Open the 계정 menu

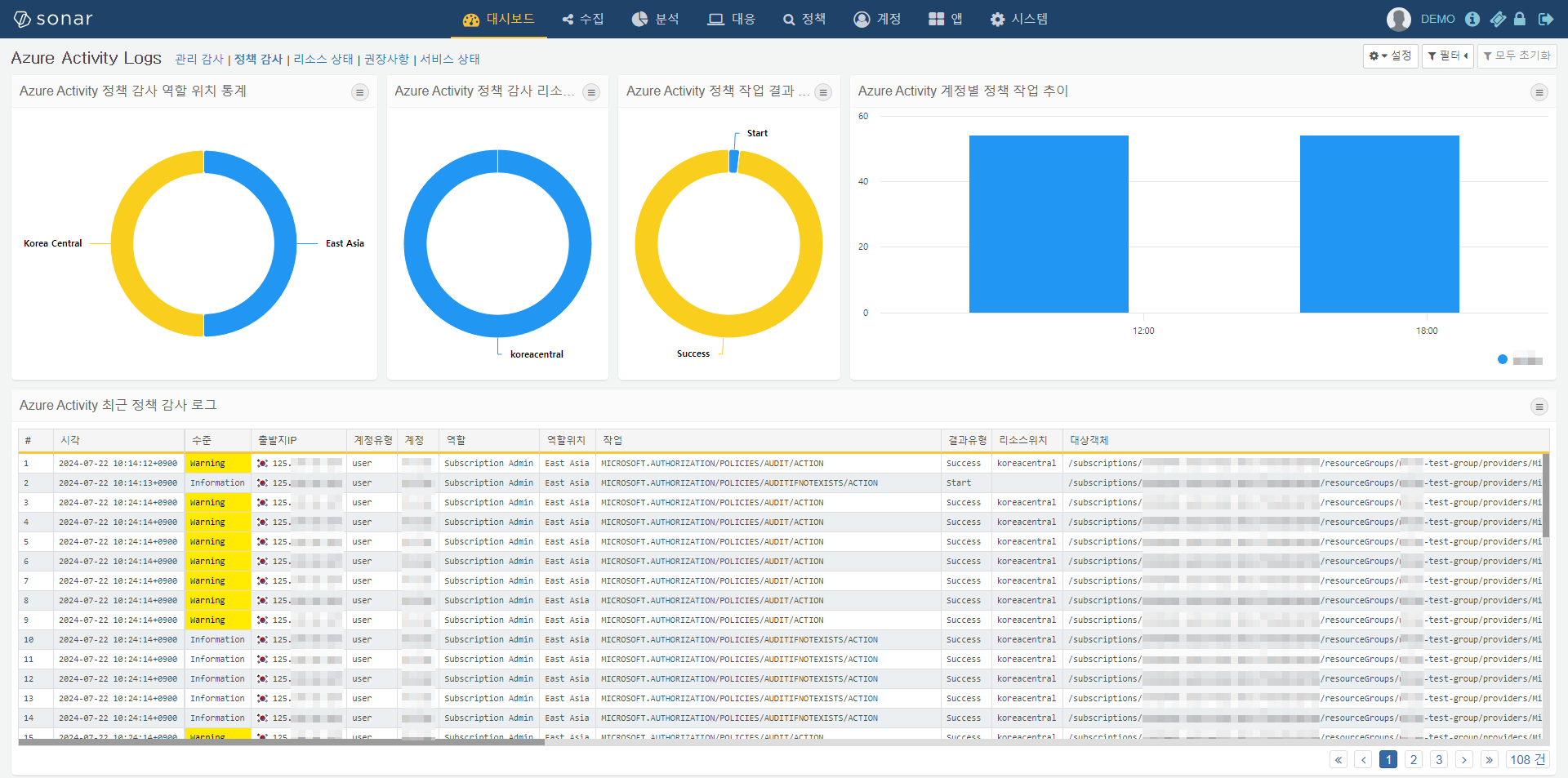tap(877, 19)
